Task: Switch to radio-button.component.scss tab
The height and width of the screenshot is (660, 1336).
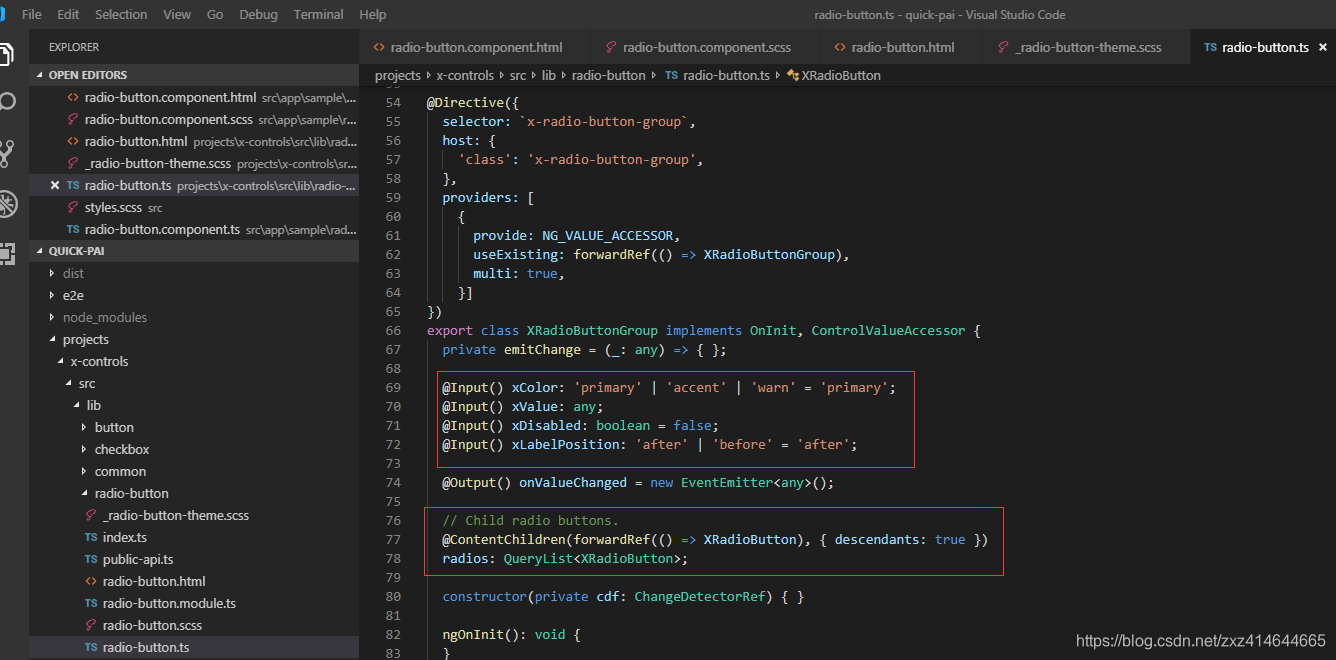Action: pos(705,47)
